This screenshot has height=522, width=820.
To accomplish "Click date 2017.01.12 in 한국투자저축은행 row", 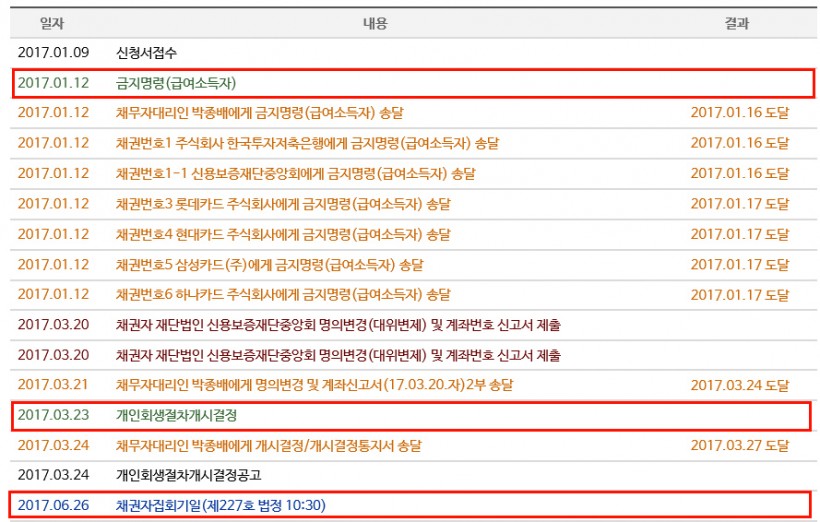I will coord(53,143).
